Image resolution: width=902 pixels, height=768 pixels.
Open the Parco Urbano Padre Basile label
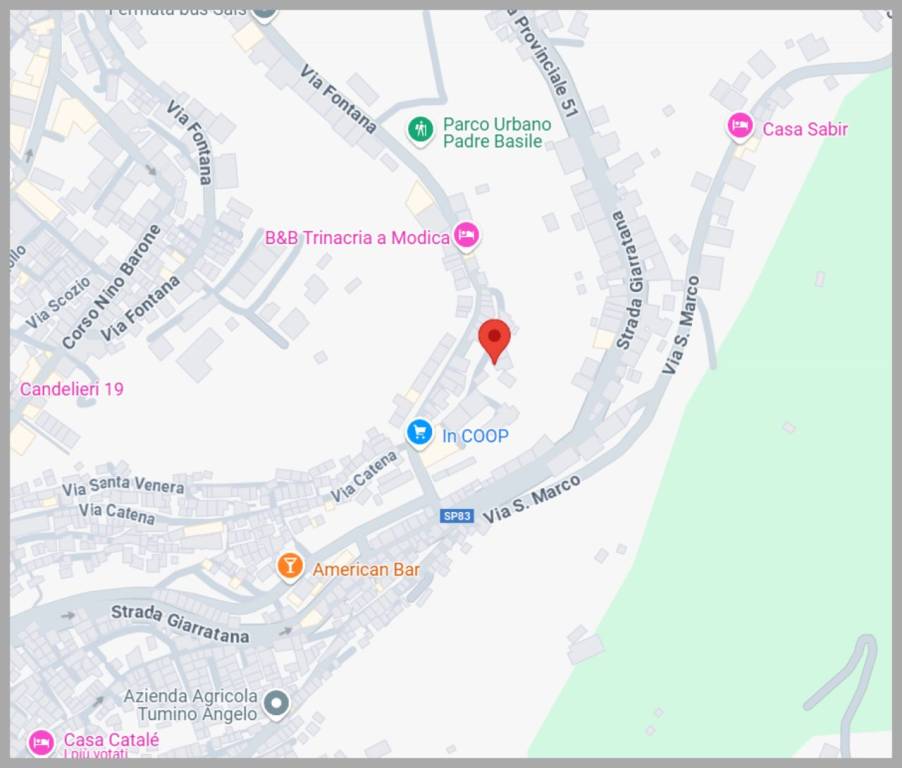click(x=497, y=133)
